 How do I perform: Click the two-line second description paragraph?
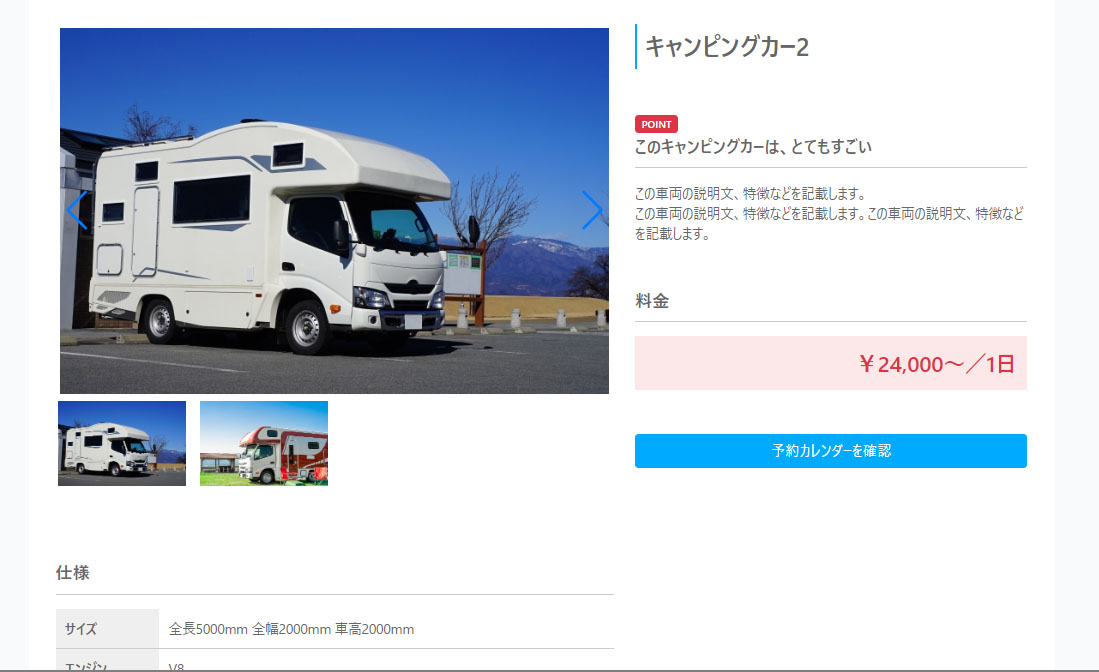(x=830, y=224)
